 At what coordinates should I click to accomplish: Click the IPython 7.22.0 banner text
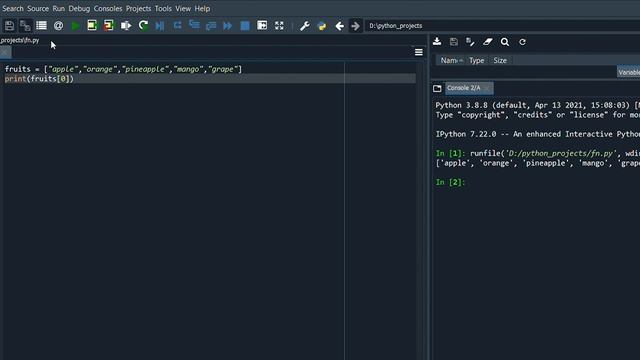tap(538, 134)
